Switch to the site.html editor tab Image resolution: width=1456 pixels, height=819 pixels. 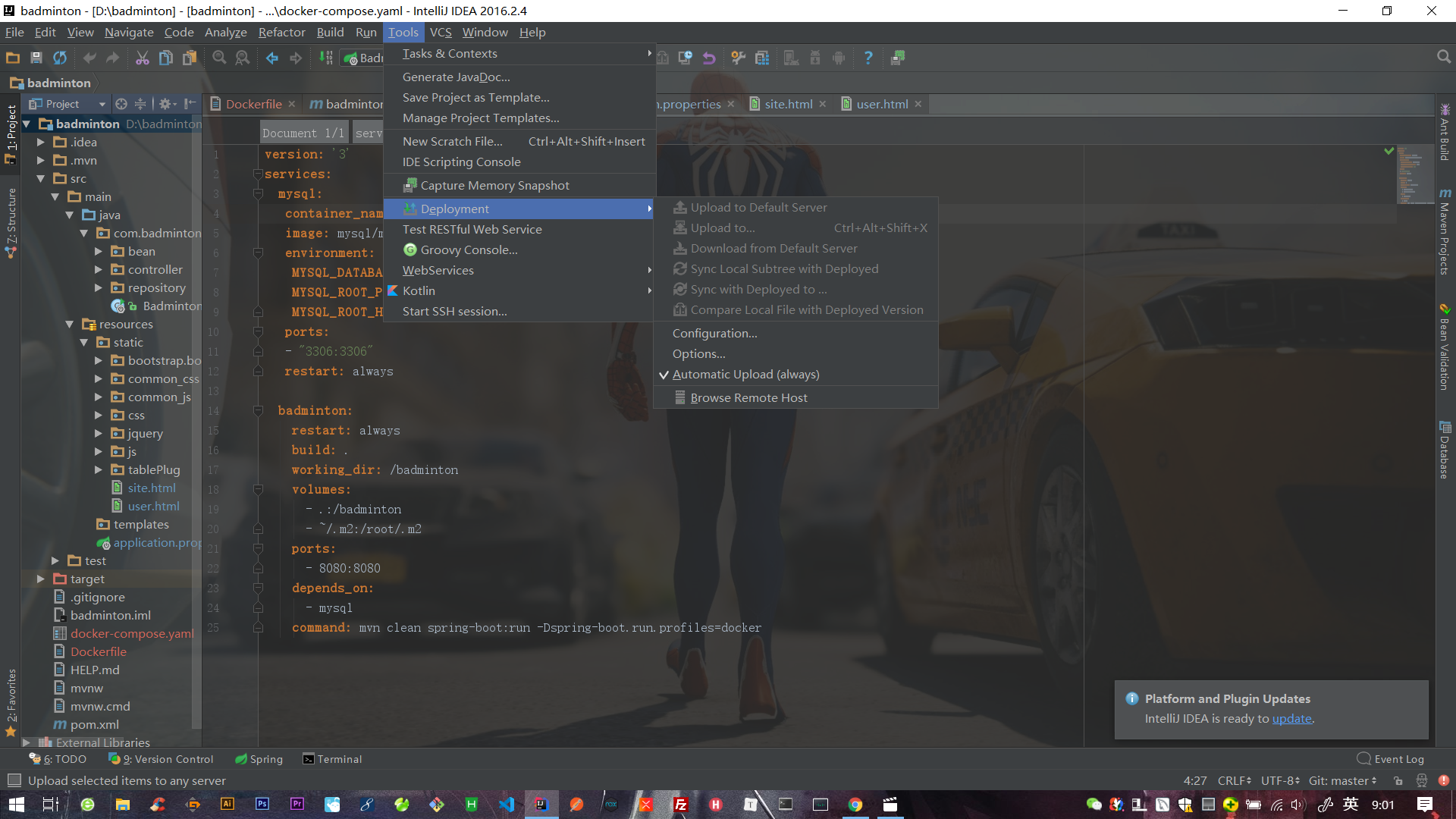[788, 104]
